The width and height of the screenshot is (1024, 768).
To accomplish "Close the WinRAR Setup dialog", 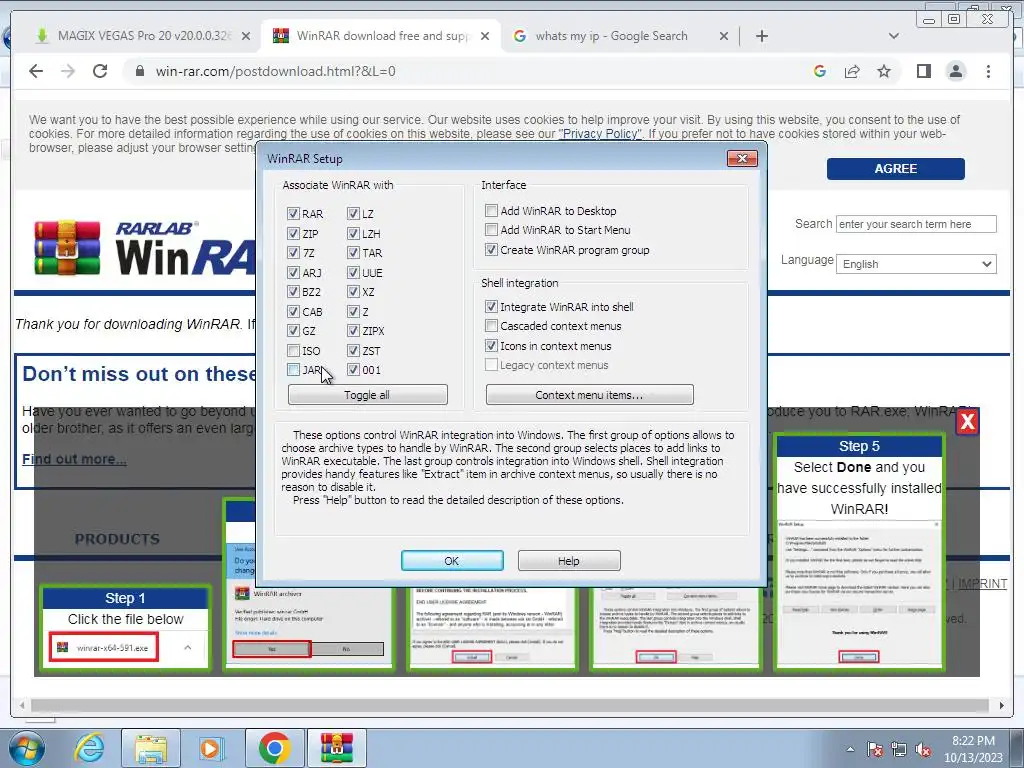I will [x=742, y=158].
